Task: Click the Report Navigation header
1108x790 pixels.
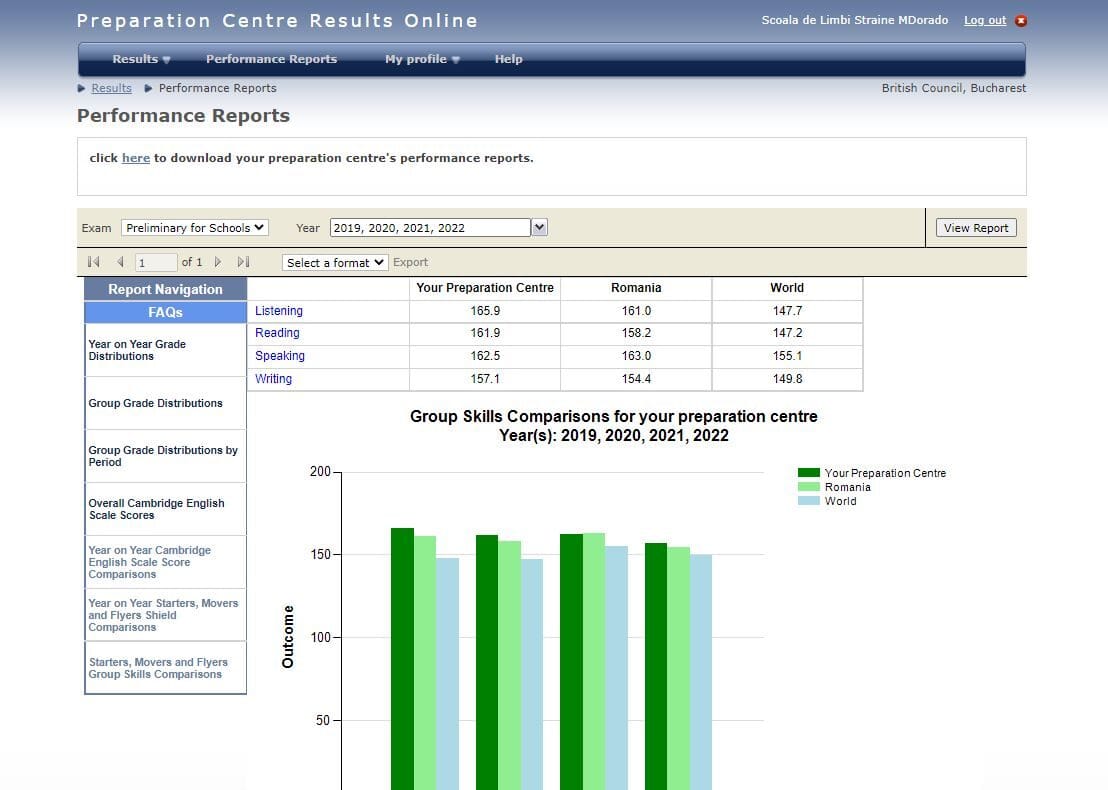Action: click(x=165, y=289)
